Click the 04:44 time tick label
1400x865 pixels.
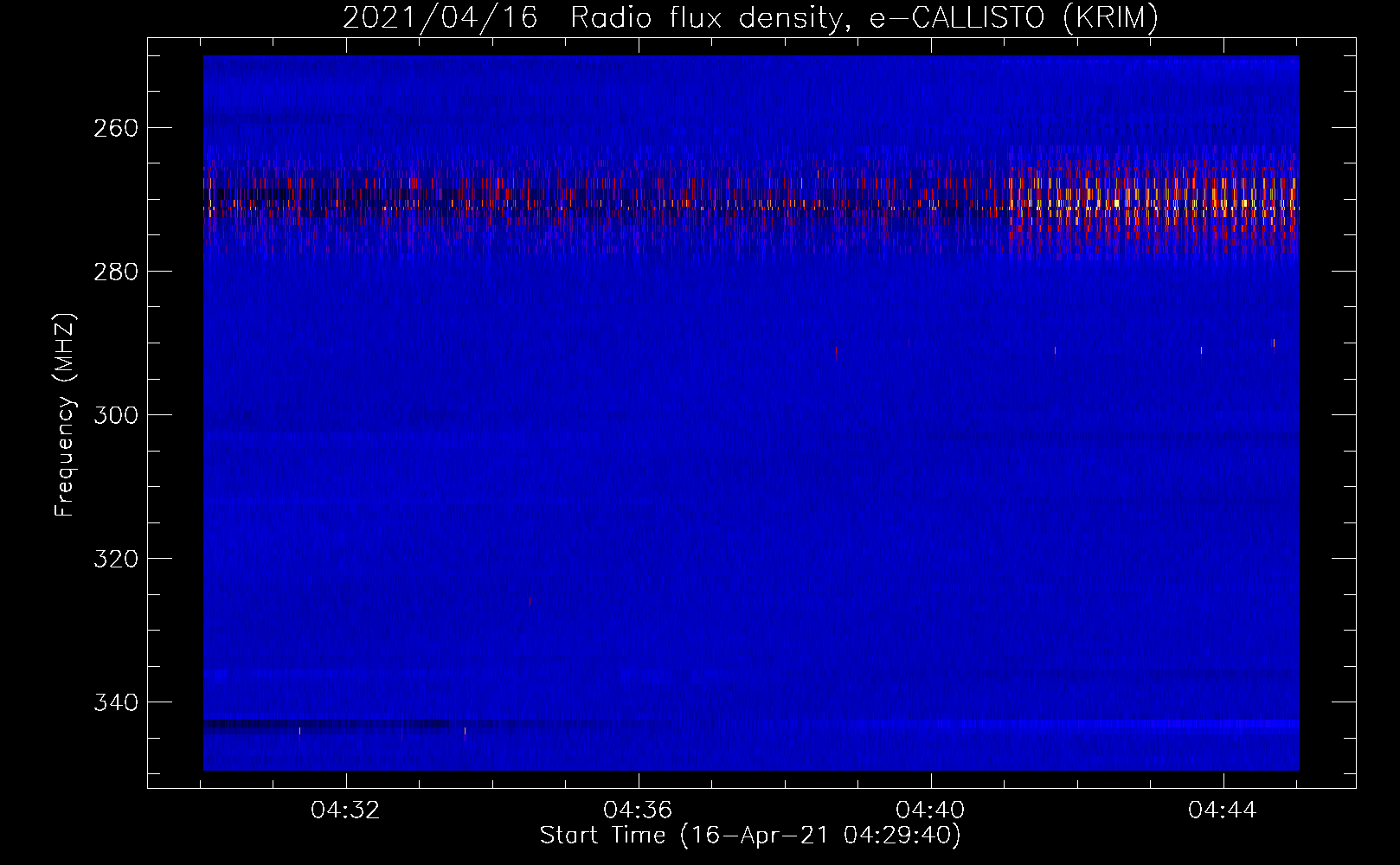point(1223,811)
